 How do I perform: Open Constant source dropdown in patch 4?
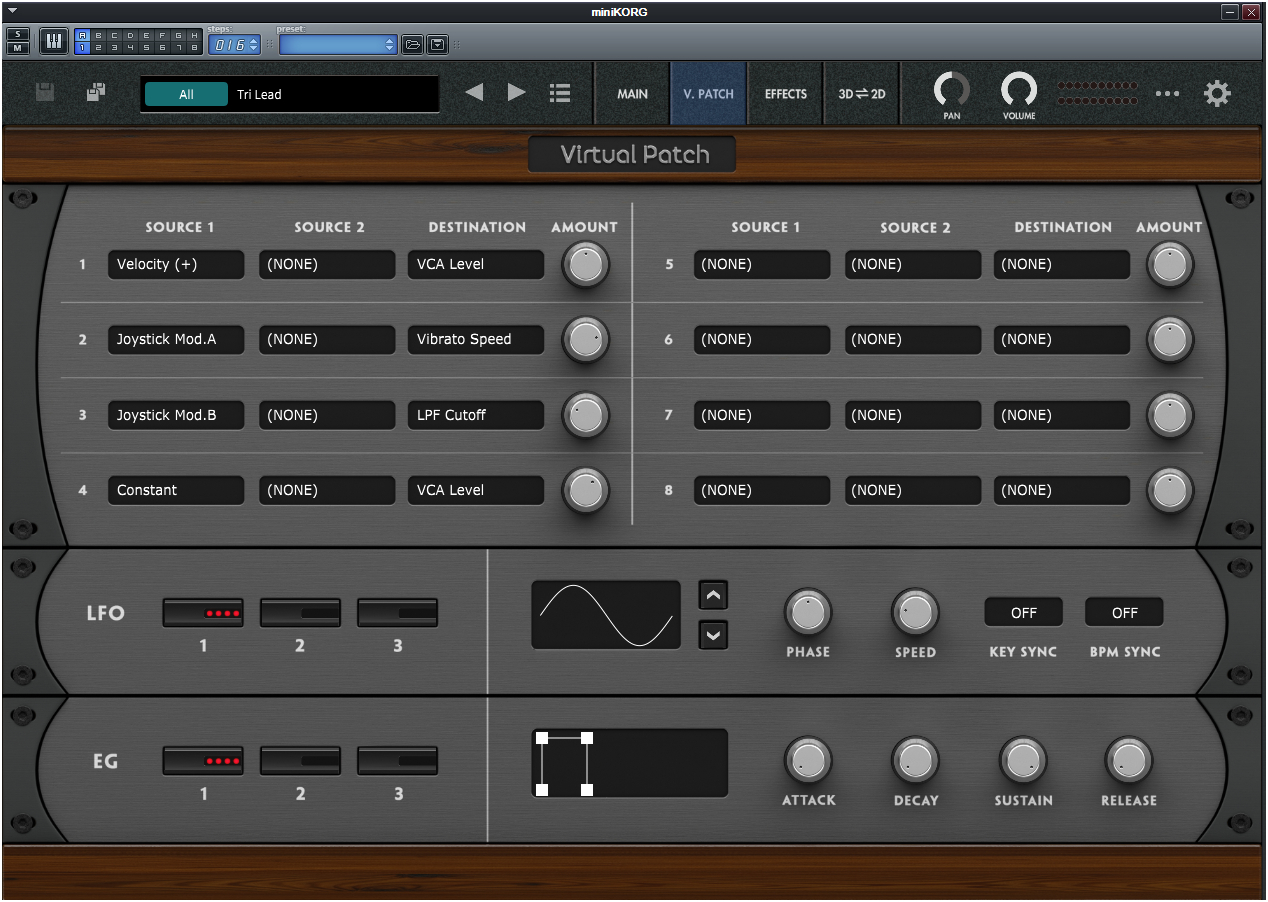[176, 490]
